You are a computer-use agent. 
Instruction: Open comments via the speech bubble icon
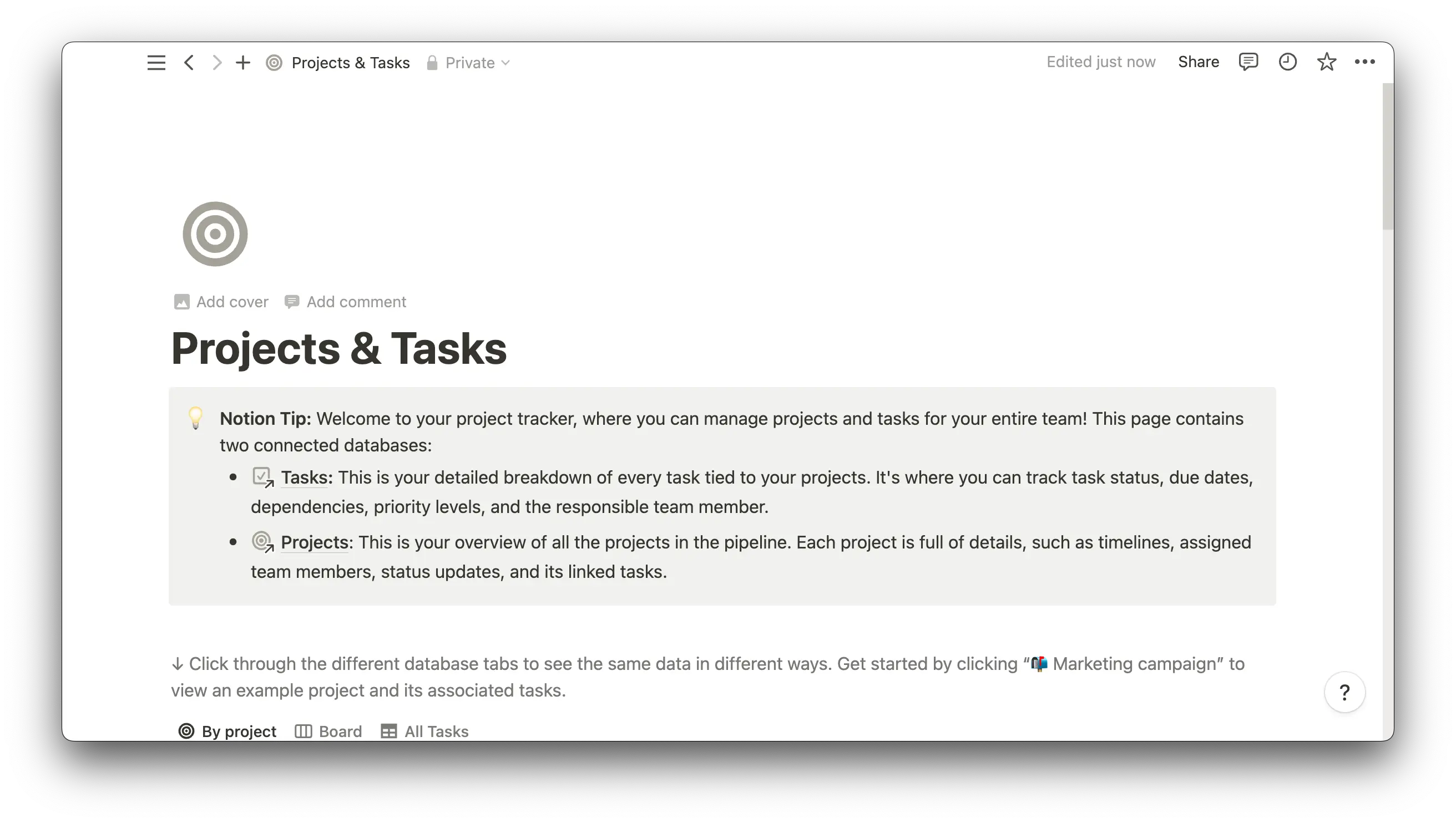1248,62
